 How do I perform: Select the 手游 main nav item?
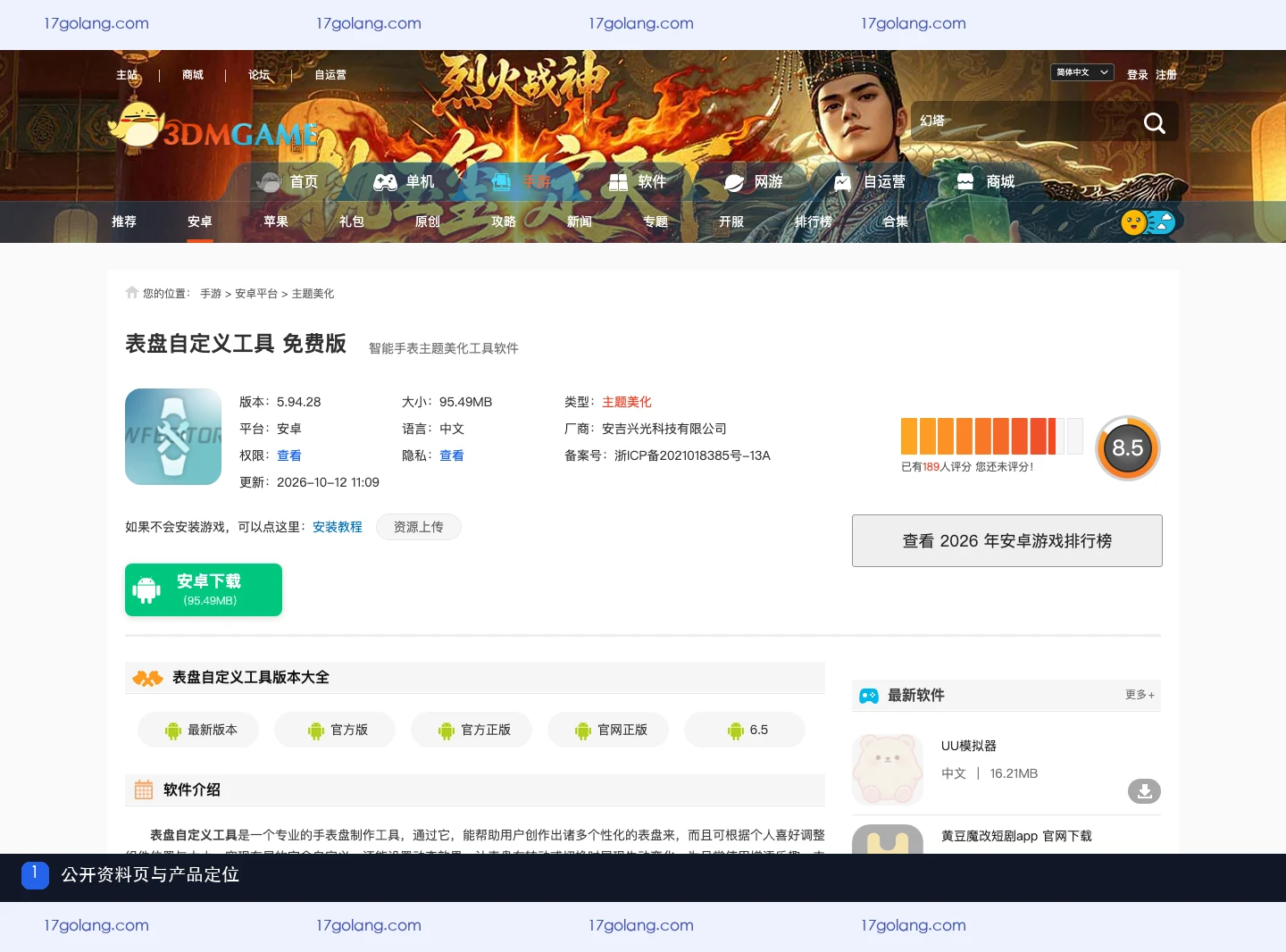[x=521, y=182]
